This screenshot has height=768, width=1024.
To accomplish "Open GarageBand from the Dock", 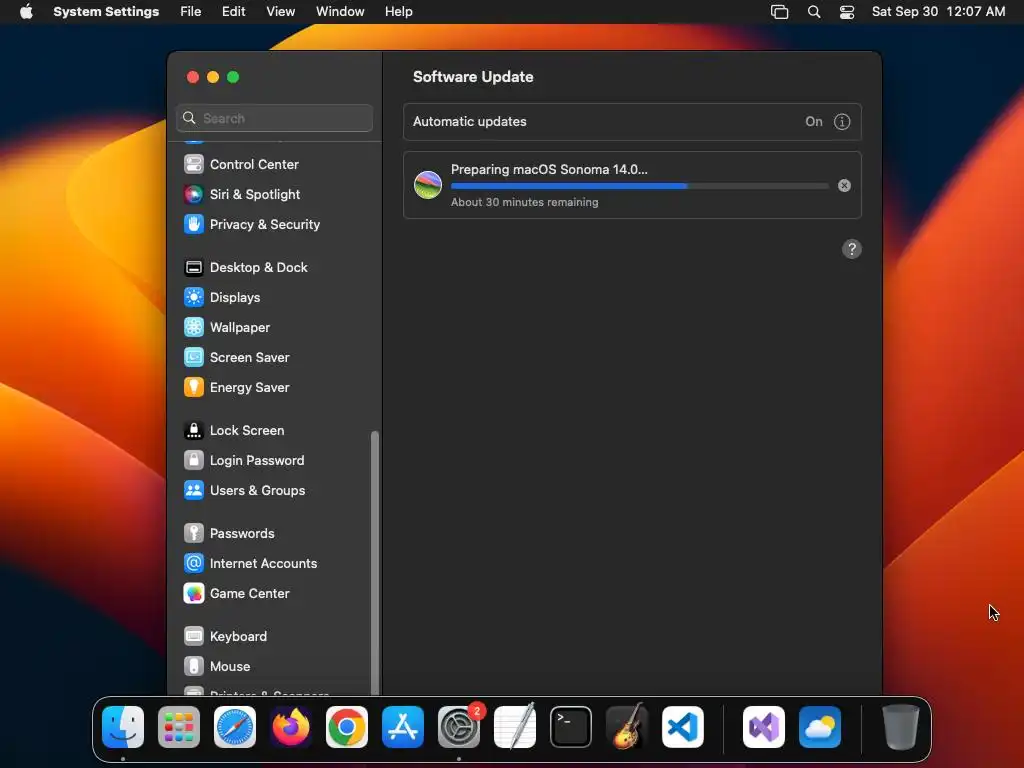I will (x=627, y=728).
